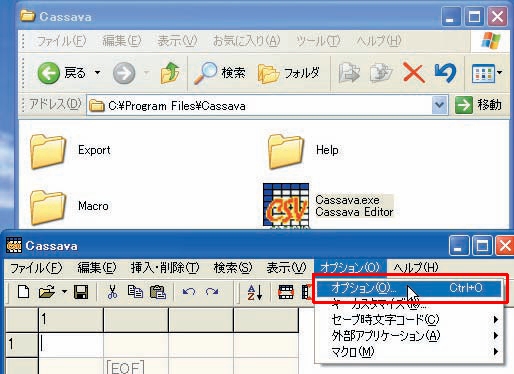Image resolution: width=514 pixels, height=374 pixels.
Task: Click the Cut scissors icon
Action: [113, 292]
